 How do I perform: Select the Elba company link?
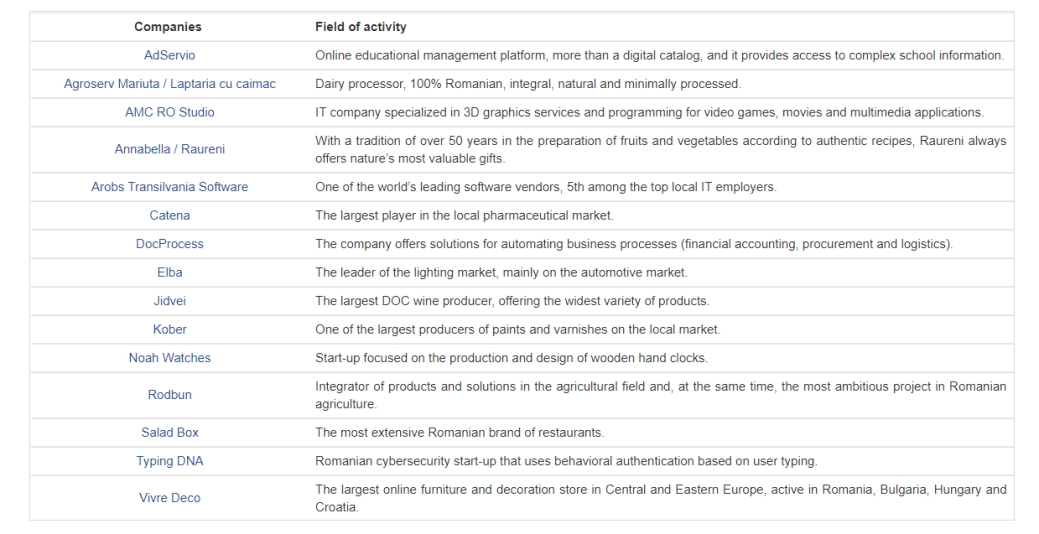tap(169, 272)
